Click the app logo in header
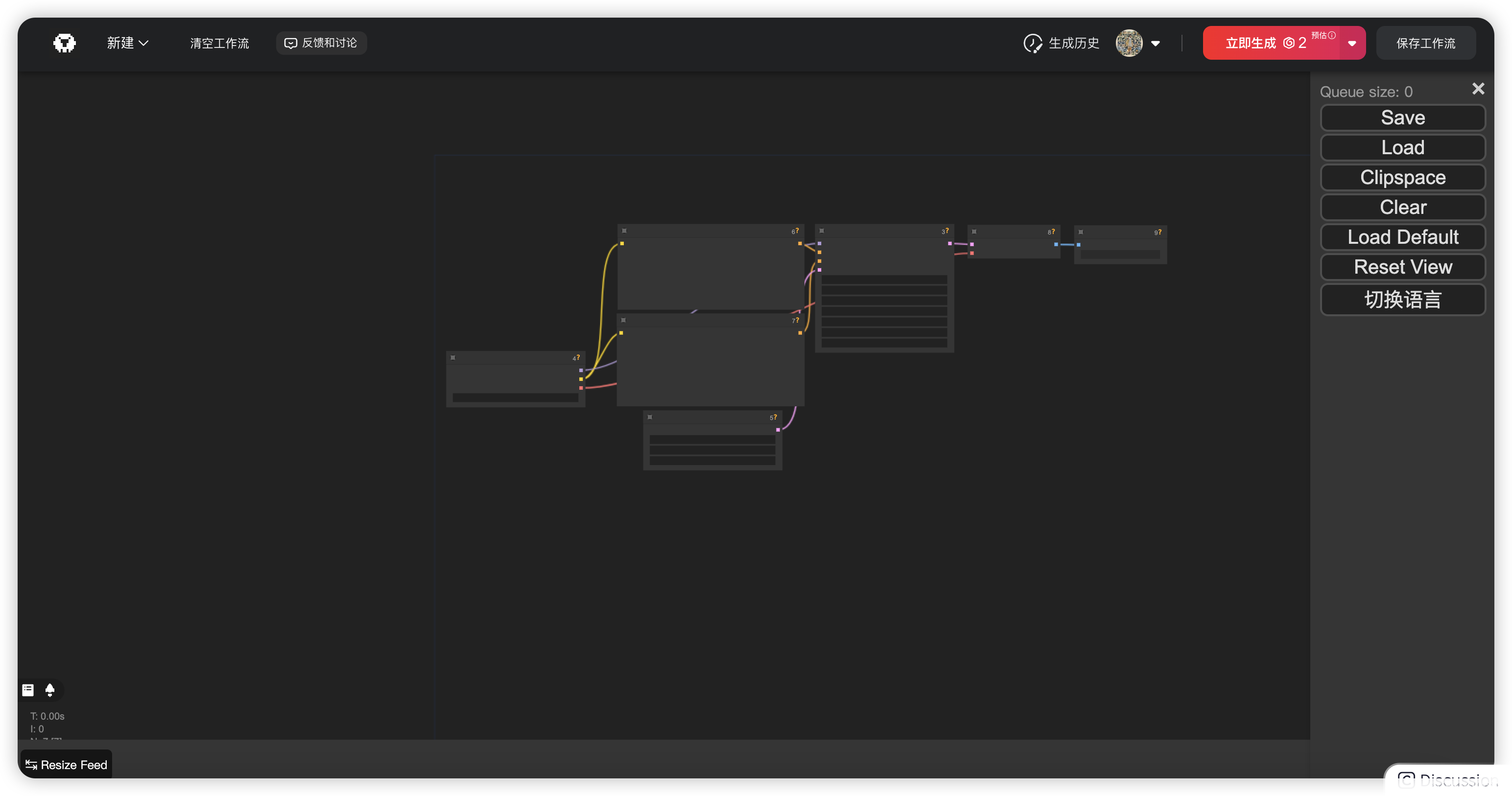 click(x=64, y=43)
